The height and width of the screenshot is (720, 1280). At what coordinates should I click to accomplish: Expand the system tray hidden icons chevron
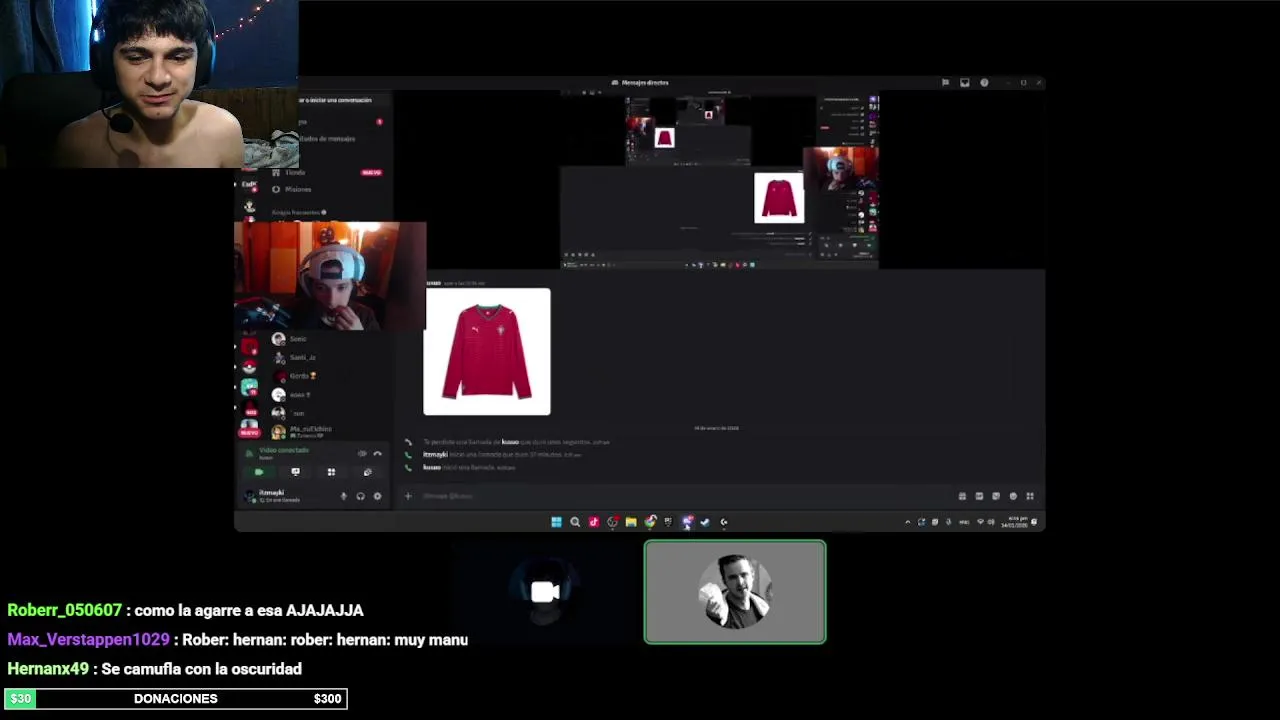[908, 522]
